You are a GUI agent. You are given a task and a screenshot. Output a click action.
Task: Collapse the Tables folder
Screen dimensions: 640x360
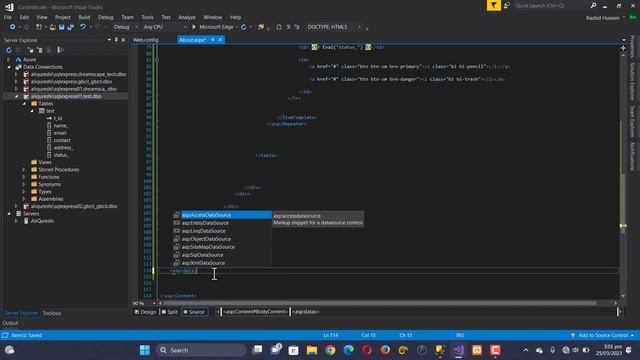coord(24,104)
